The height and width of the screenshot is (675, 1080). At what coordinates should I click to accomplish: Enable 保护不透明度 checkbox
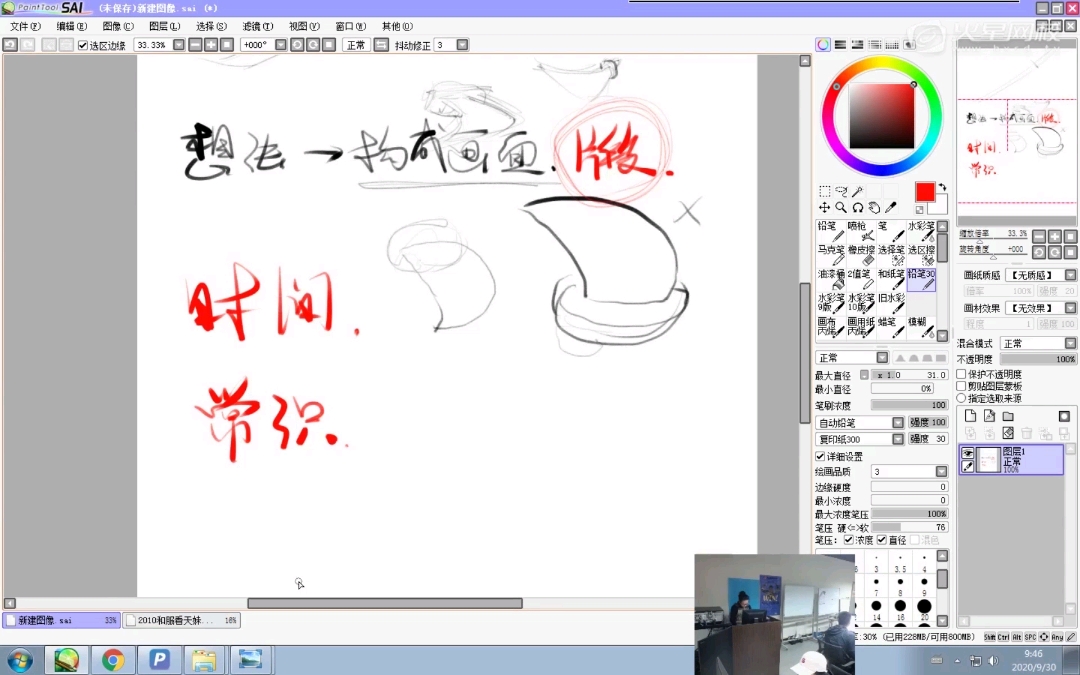click(962, 374)
